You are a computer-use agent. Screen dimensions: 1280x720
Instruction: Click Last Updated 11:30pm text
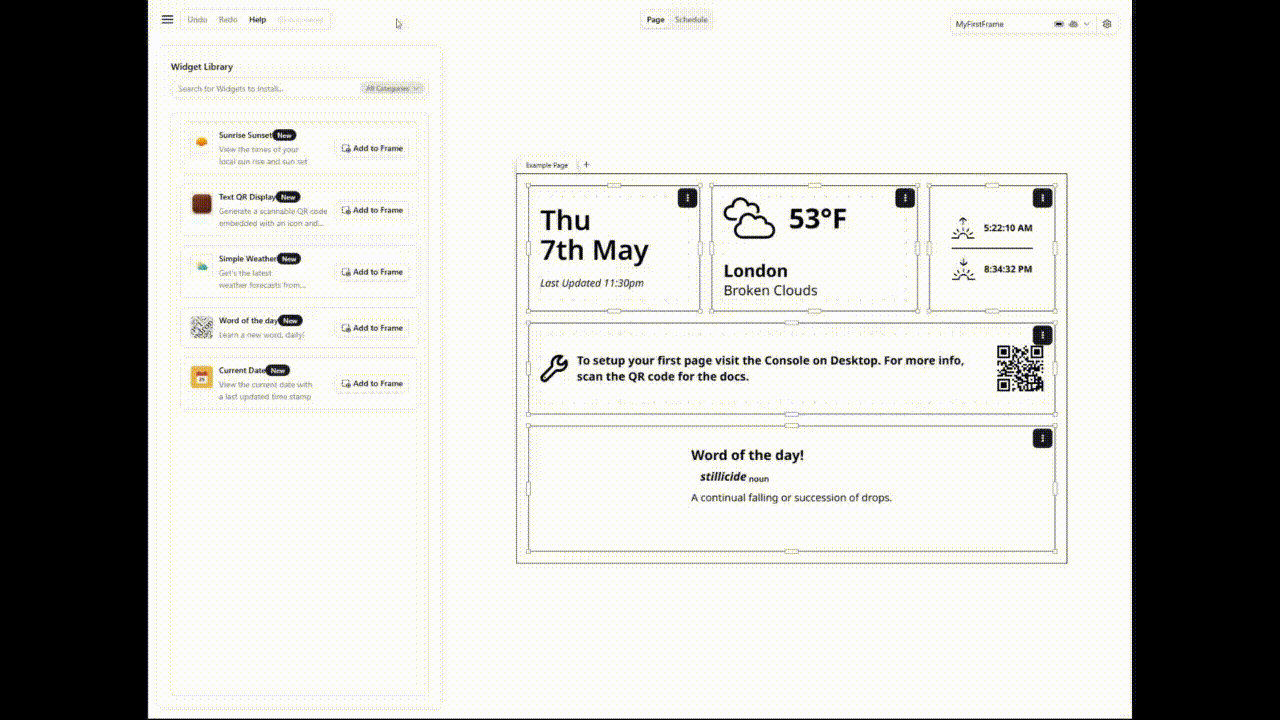(x=592, y=283)
